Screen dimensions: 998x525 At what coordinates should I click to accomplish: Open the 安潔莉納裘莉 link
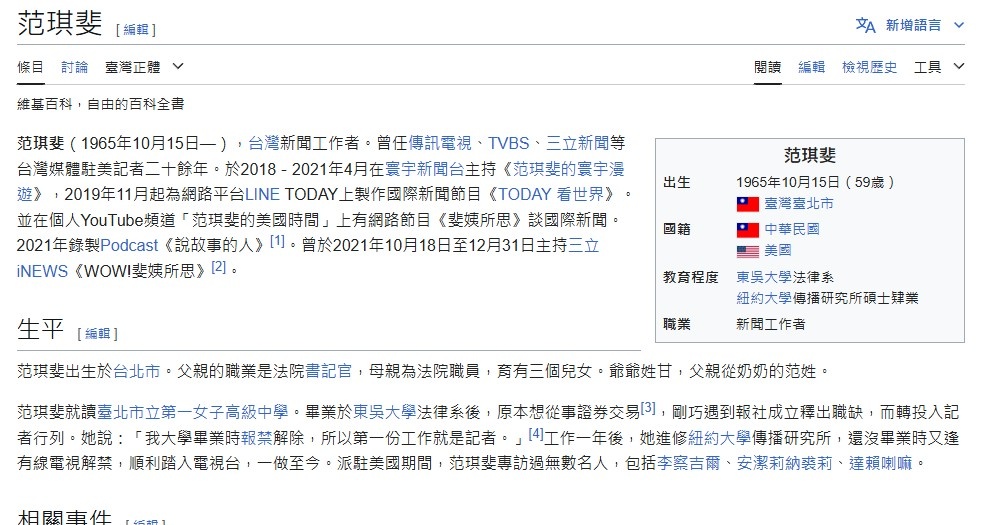pyautogui.click(x=784, y=463)
